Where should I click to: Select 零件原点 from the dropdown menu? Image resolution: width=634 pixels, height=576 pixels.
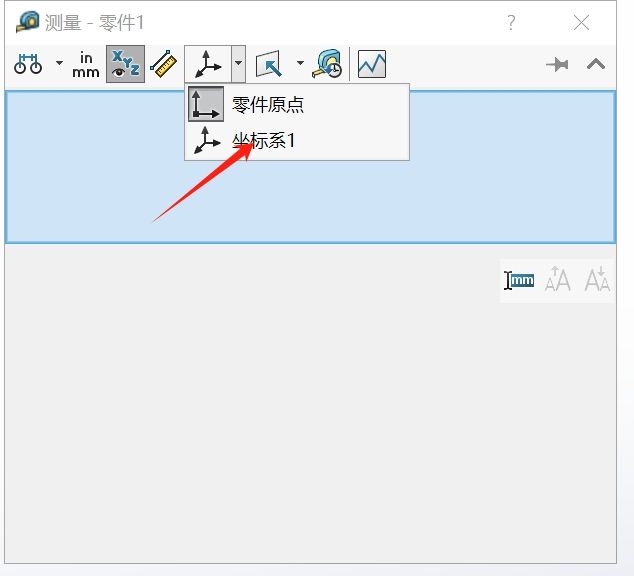click(x=267, y=105)
